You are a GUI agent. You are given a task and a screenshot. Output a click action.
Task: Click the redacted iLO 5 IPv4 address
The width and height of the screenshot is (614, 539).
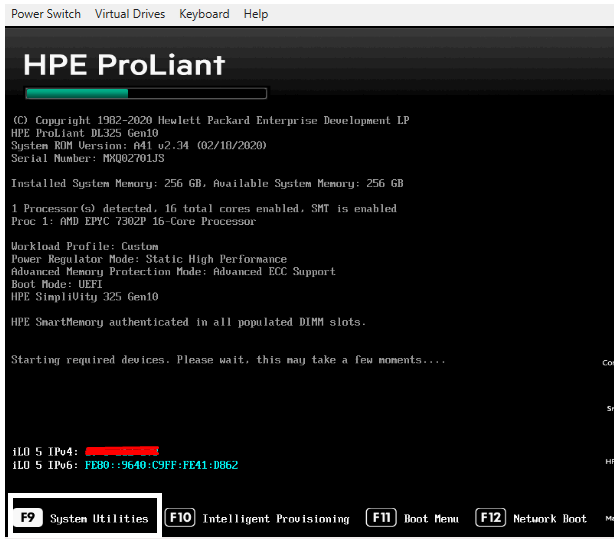coord(122,452)
